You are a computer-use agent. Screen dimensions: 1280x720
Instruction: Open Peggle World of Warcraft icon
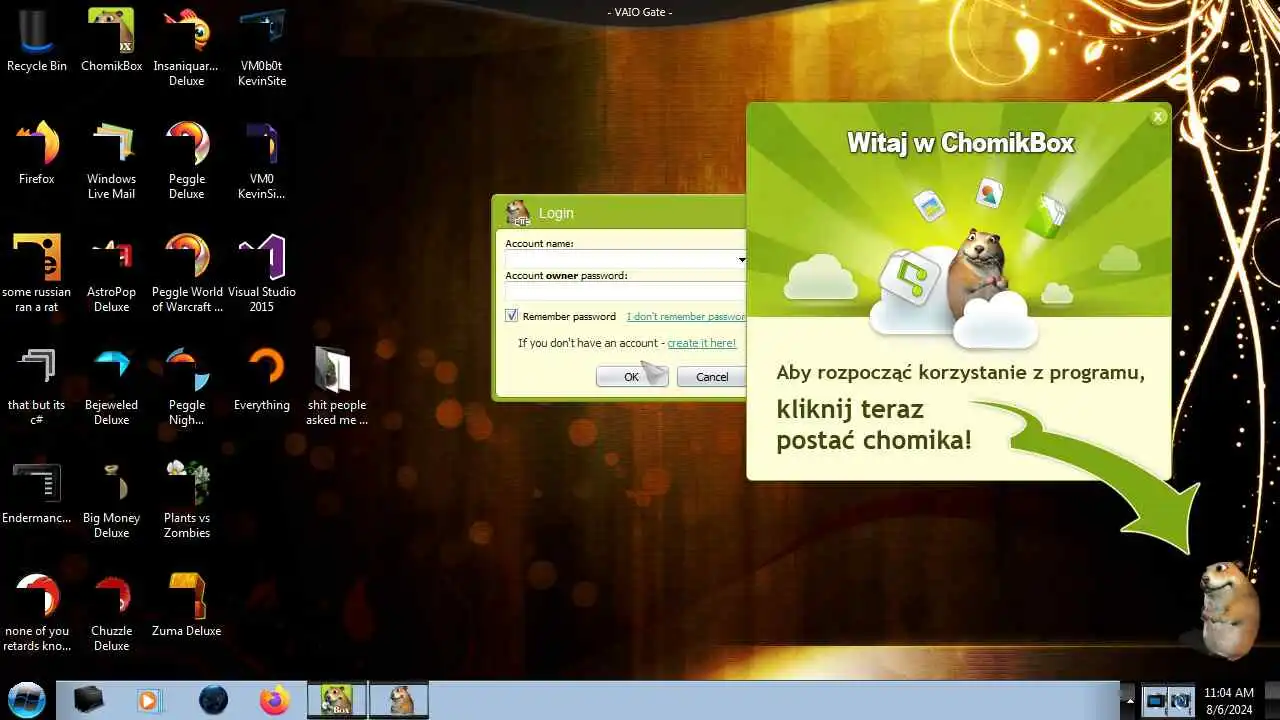point(187,274)
